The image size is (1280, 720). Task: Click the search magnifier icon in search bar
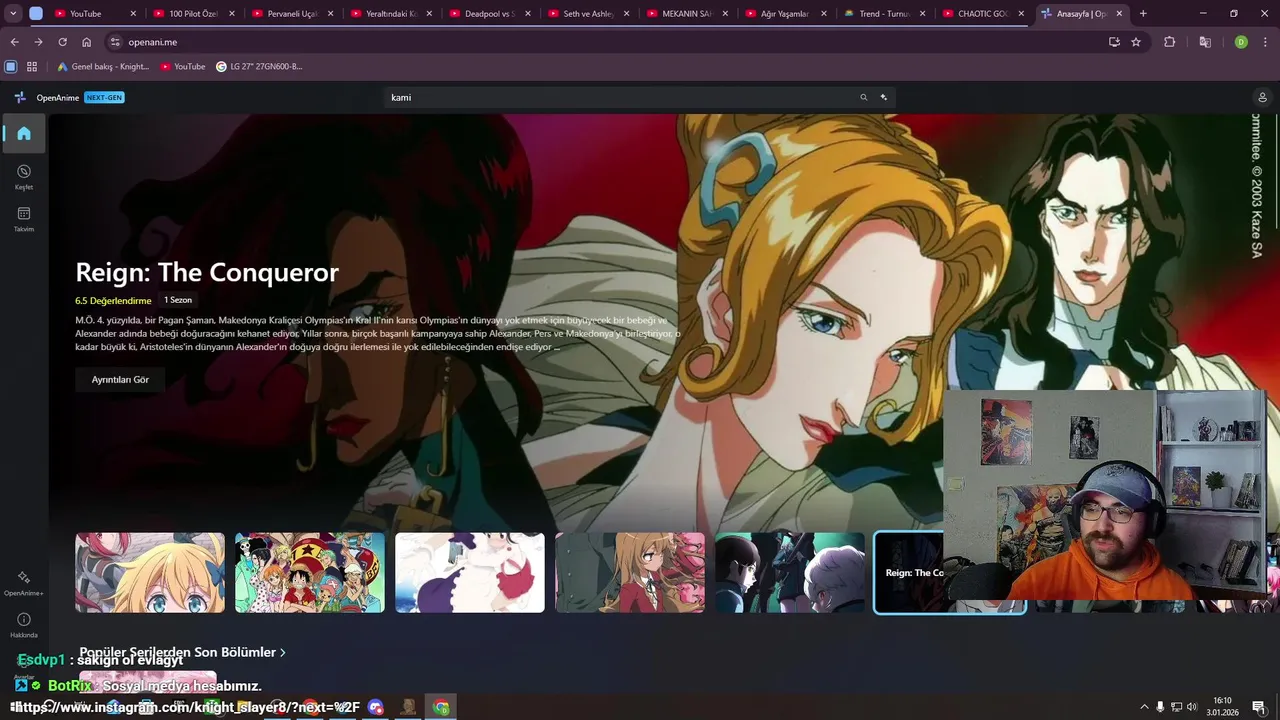click(x=863, y=97)
